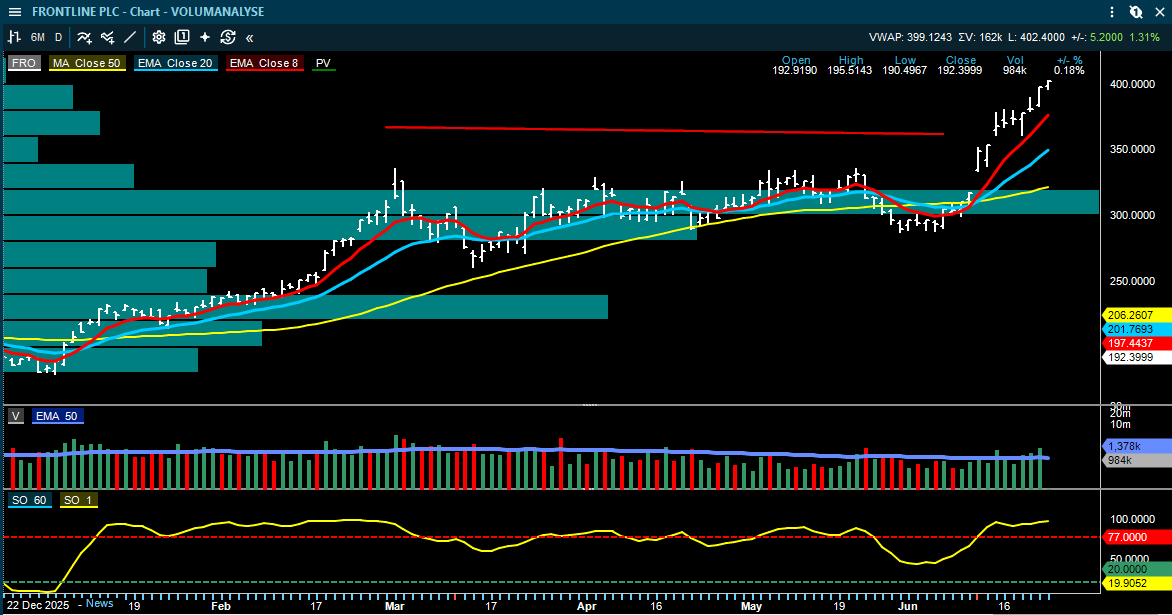
Task: Click the SO 1 stochastic label
Action: tap(78, 500)
